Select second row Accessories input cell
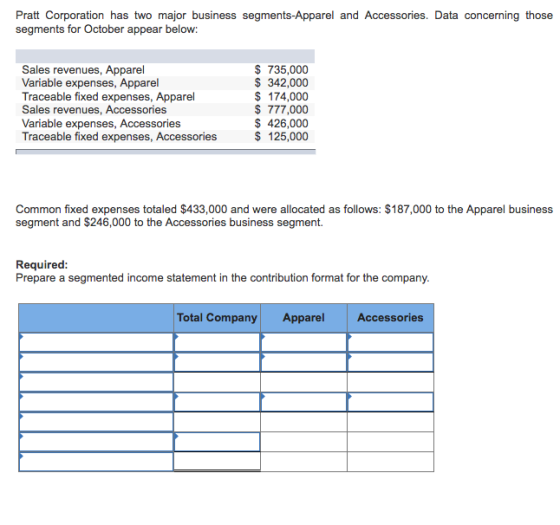This screenshot has height=525, width=560. coord(390,362)
